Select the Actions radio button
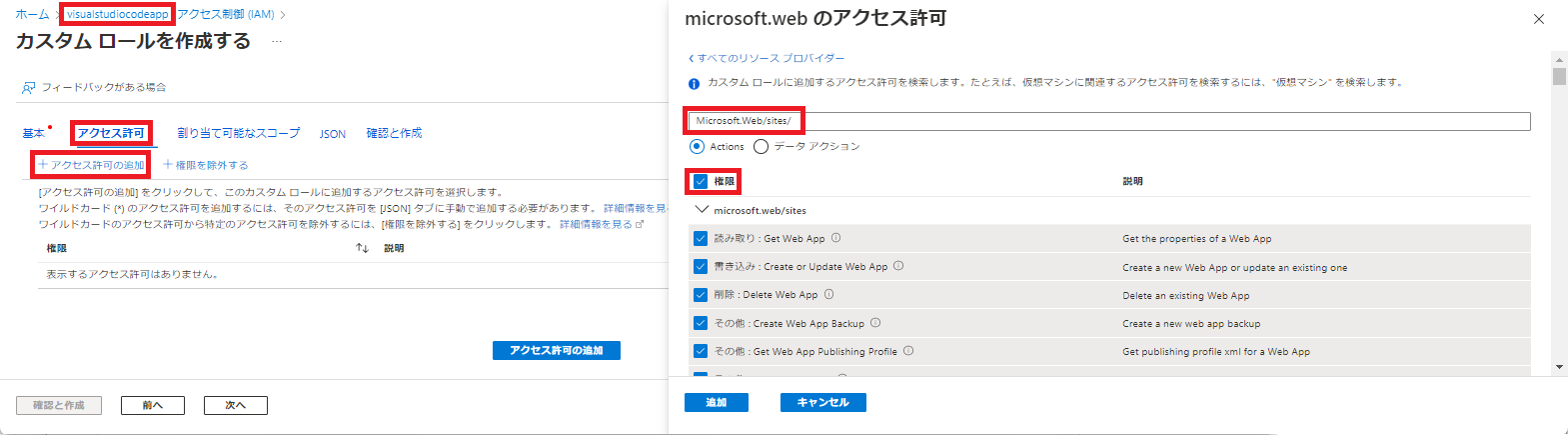The image size is (1568, 435). tap(697, 146)
